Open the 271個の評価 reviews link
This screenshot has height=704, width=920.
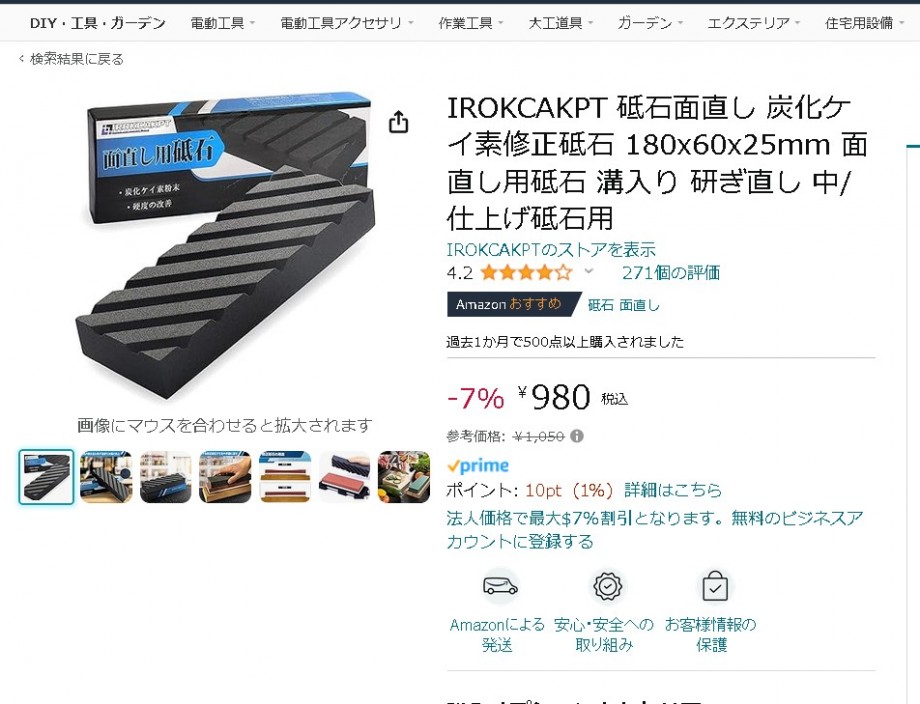click(671, 273)
